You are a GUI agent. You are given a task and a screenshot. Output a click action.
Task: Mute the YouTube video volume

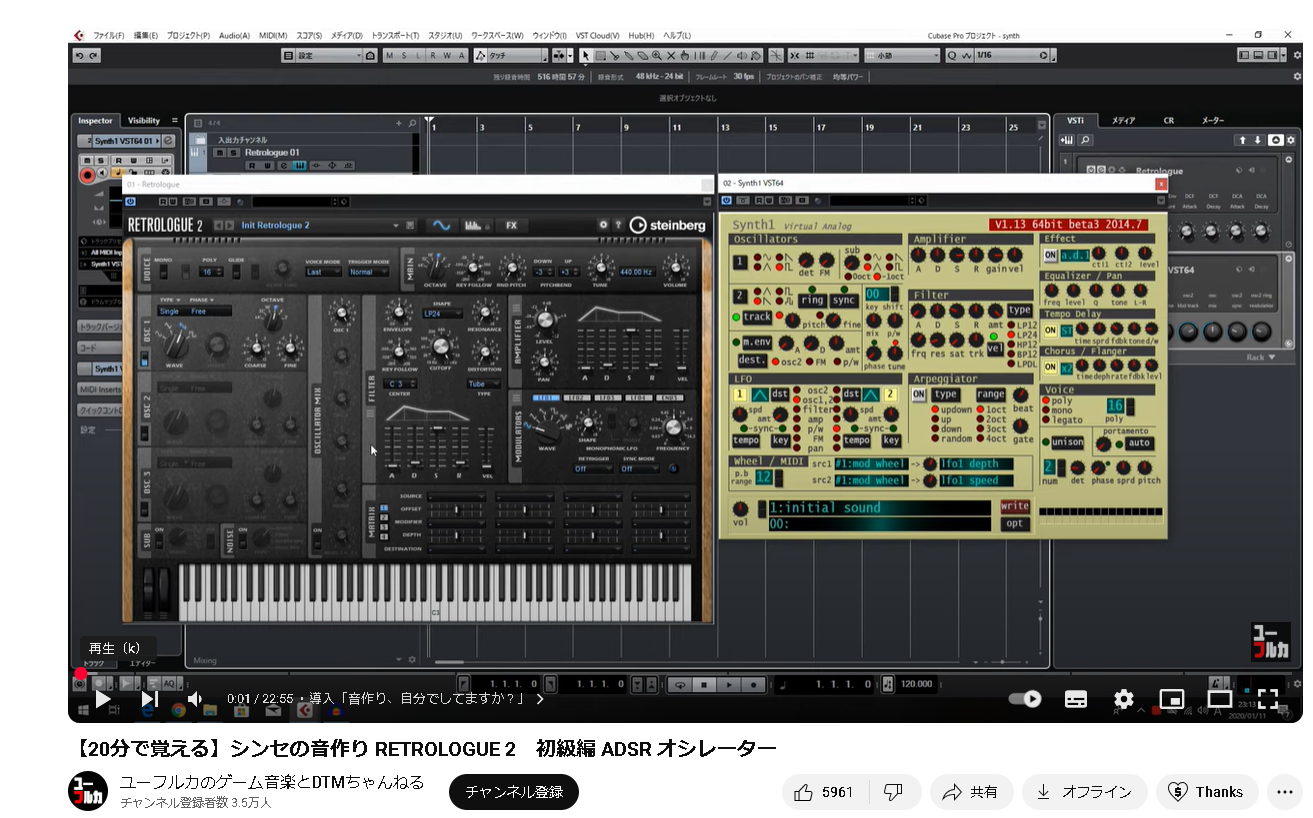click(x=196, y=699)
